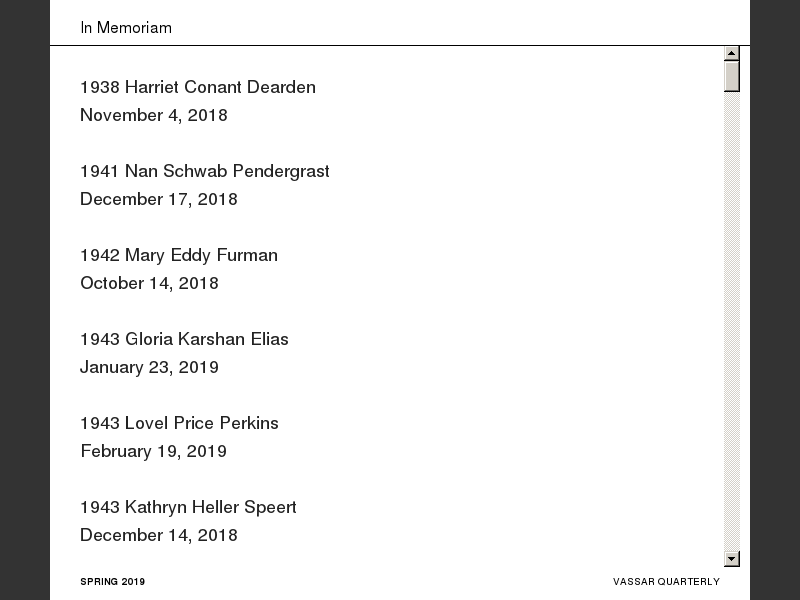Click the date December 17, 2018
This screenshot has height=600, width=800.
click(x=159, y=199)
